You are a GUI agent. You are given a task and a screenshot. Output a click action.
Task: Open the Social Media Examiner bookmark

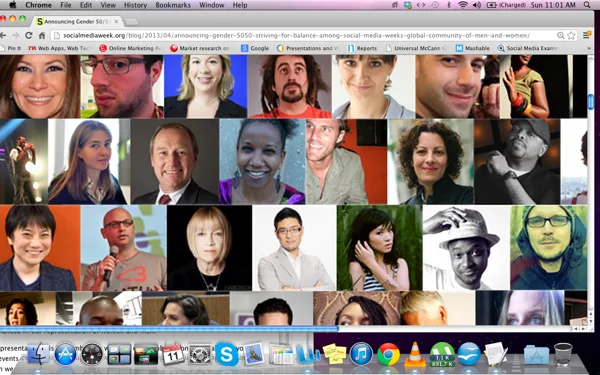tap(528, 48)
